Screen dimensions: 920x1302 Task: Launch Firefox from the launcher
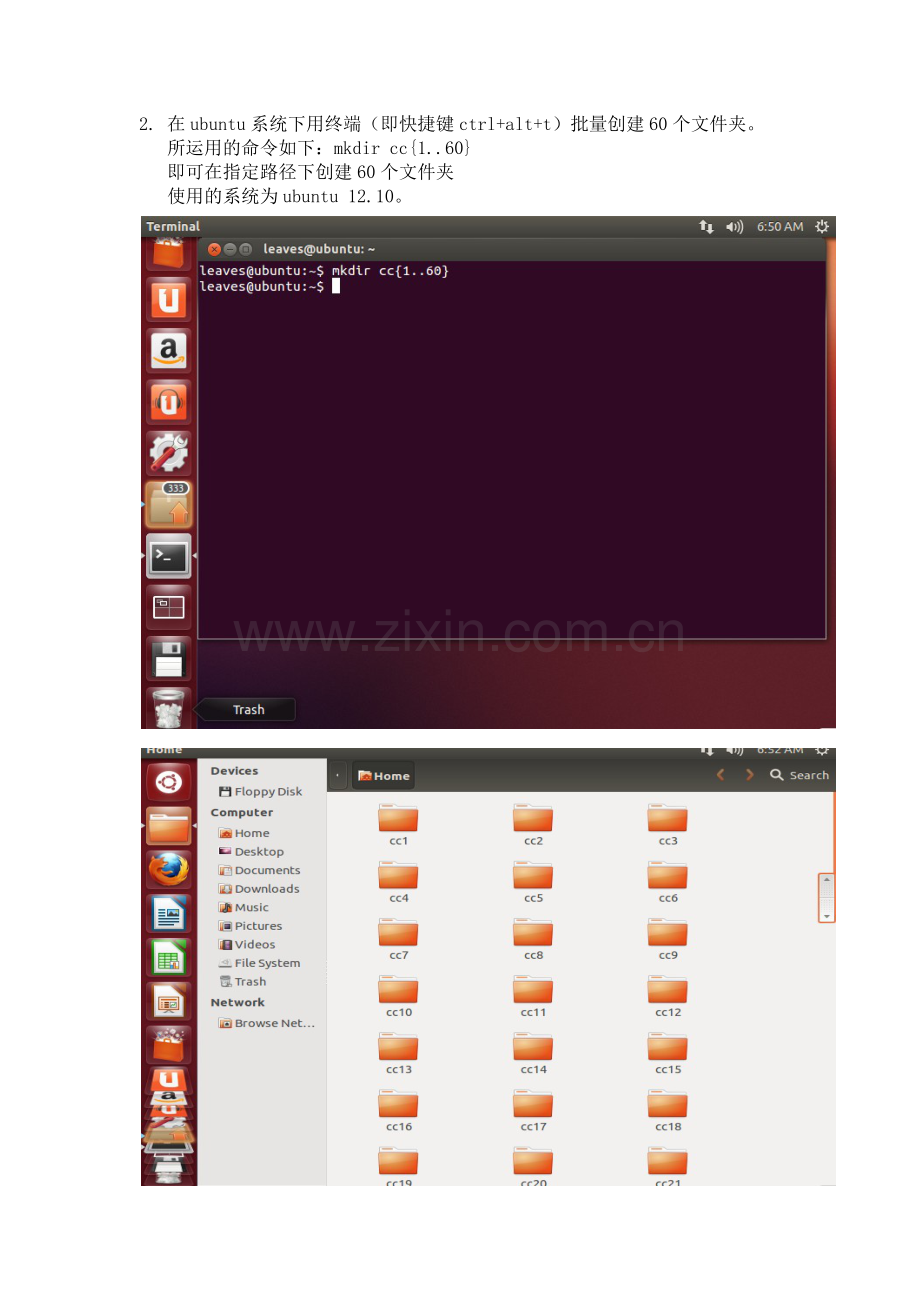[x=168, y=869]
